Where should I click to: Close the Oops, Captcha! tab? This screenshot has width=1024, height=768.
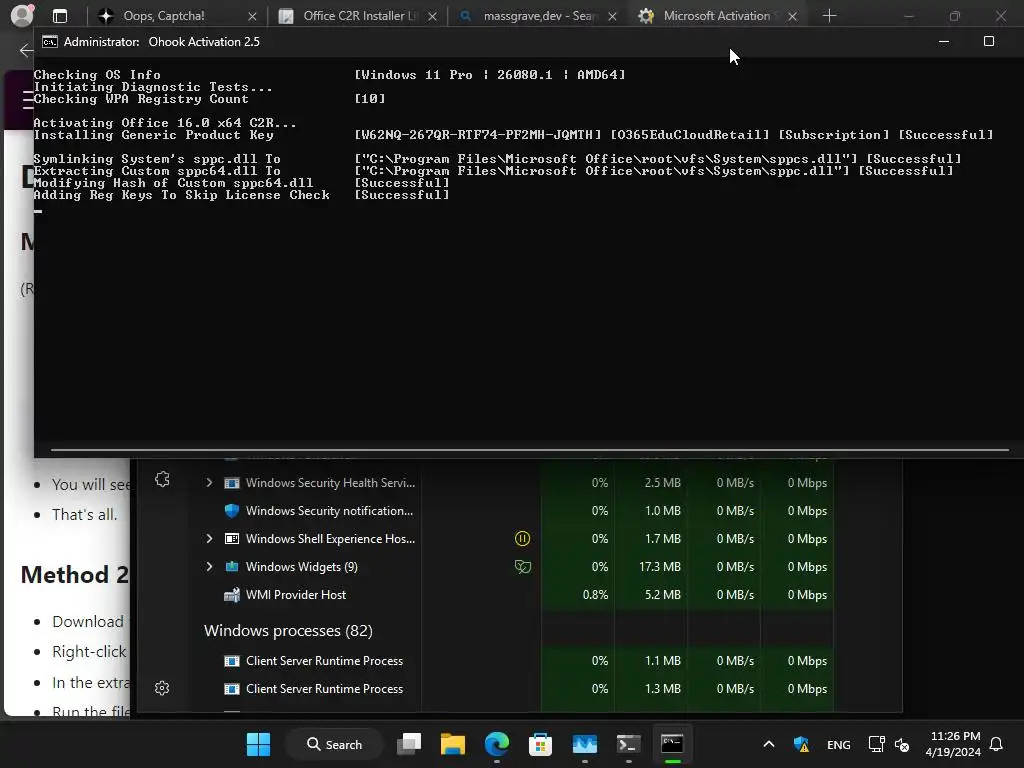tap(252, 16)
